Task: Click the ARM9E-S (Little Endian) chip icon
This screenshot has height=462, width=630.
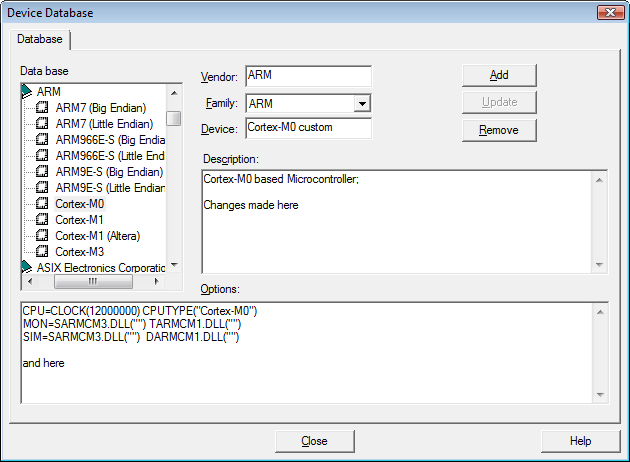Action: 42,188
